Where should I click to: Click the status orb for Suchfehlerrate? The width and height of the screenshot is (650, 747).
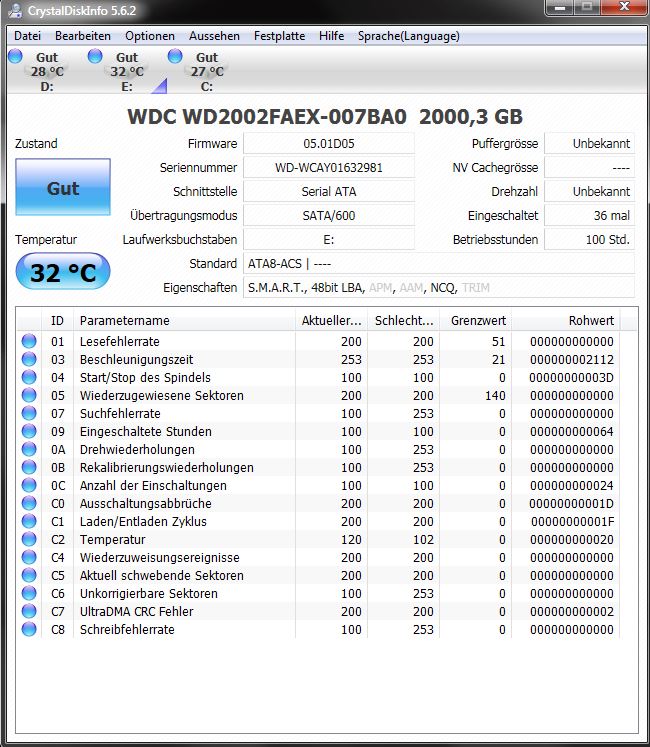(29, 413)
